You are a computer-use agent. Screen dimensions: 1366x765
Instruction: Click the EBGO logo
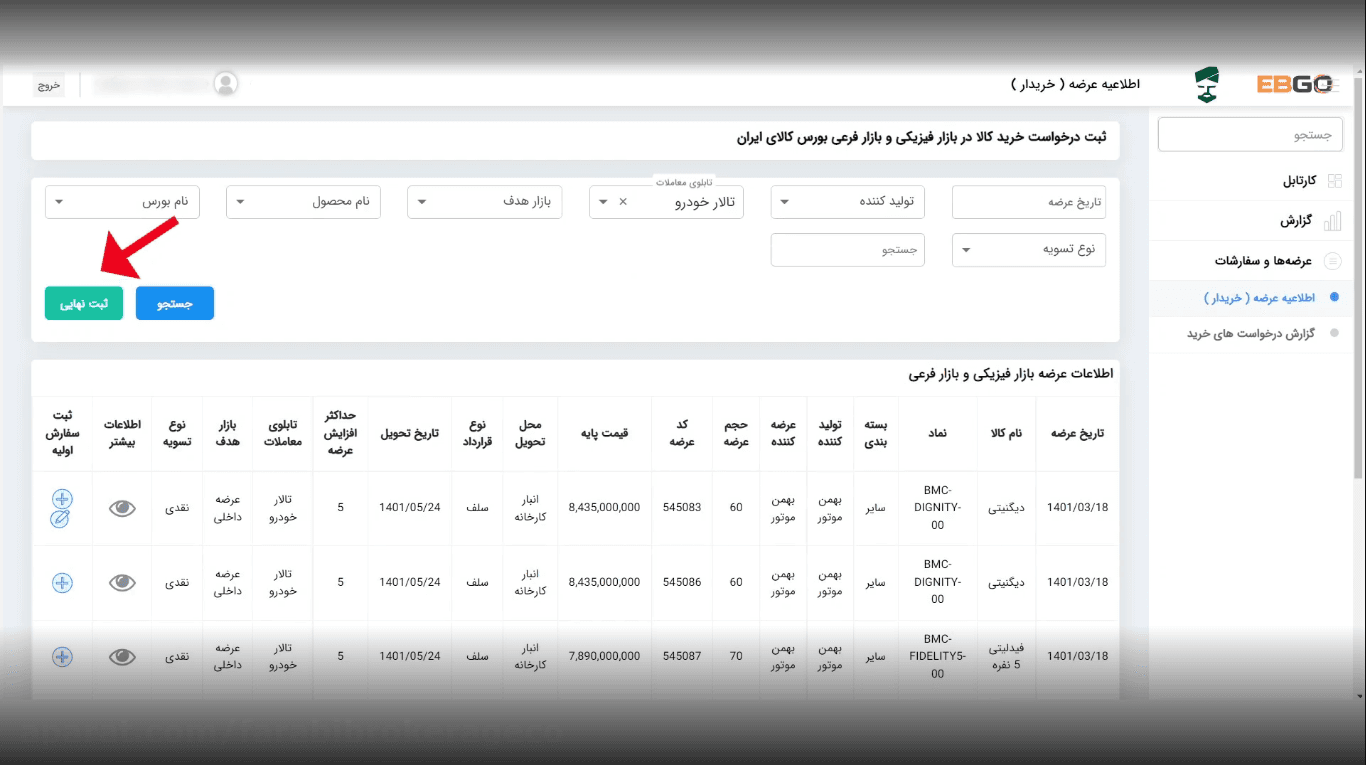[1296, 85]
